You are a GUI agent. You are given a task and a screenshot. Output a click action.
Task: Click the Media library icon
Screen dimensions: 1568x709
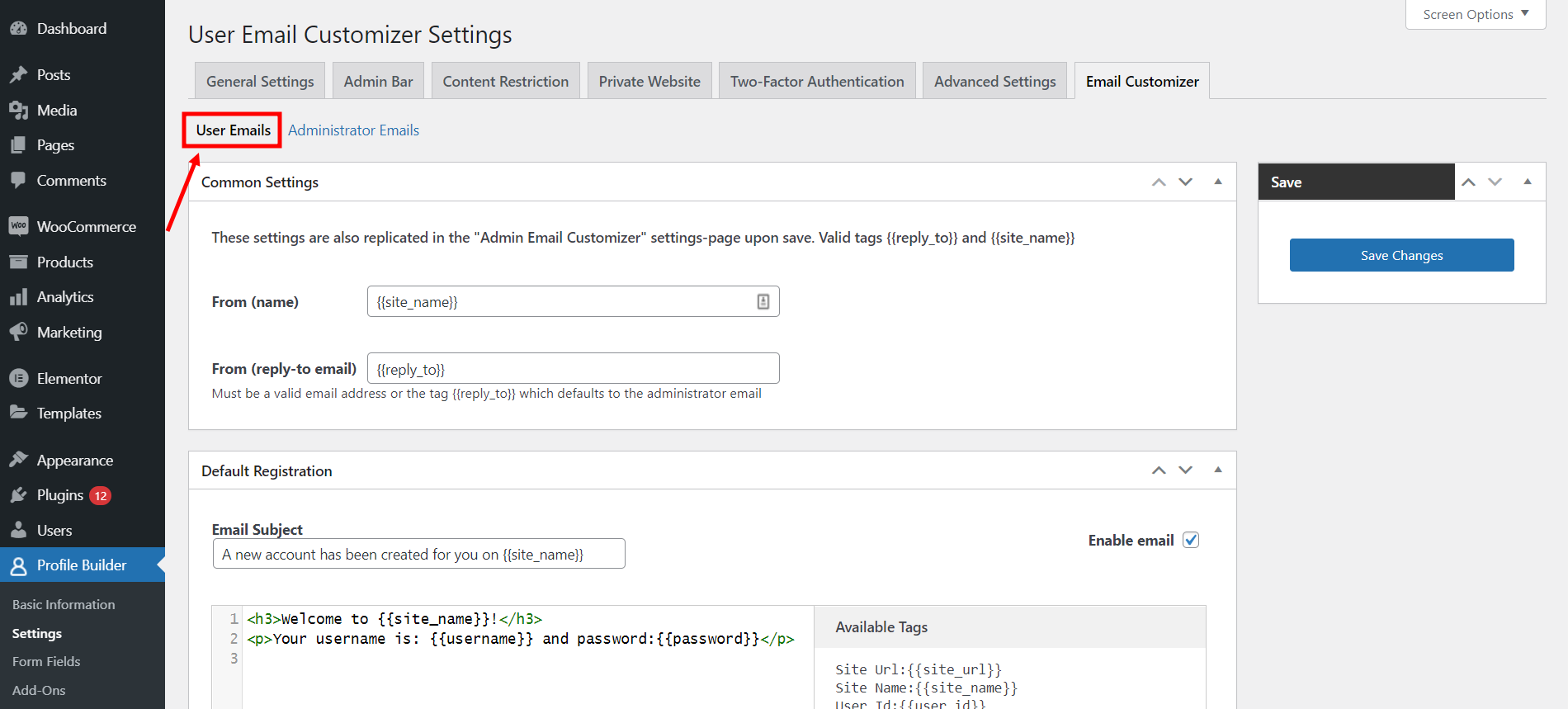[18, 110]
